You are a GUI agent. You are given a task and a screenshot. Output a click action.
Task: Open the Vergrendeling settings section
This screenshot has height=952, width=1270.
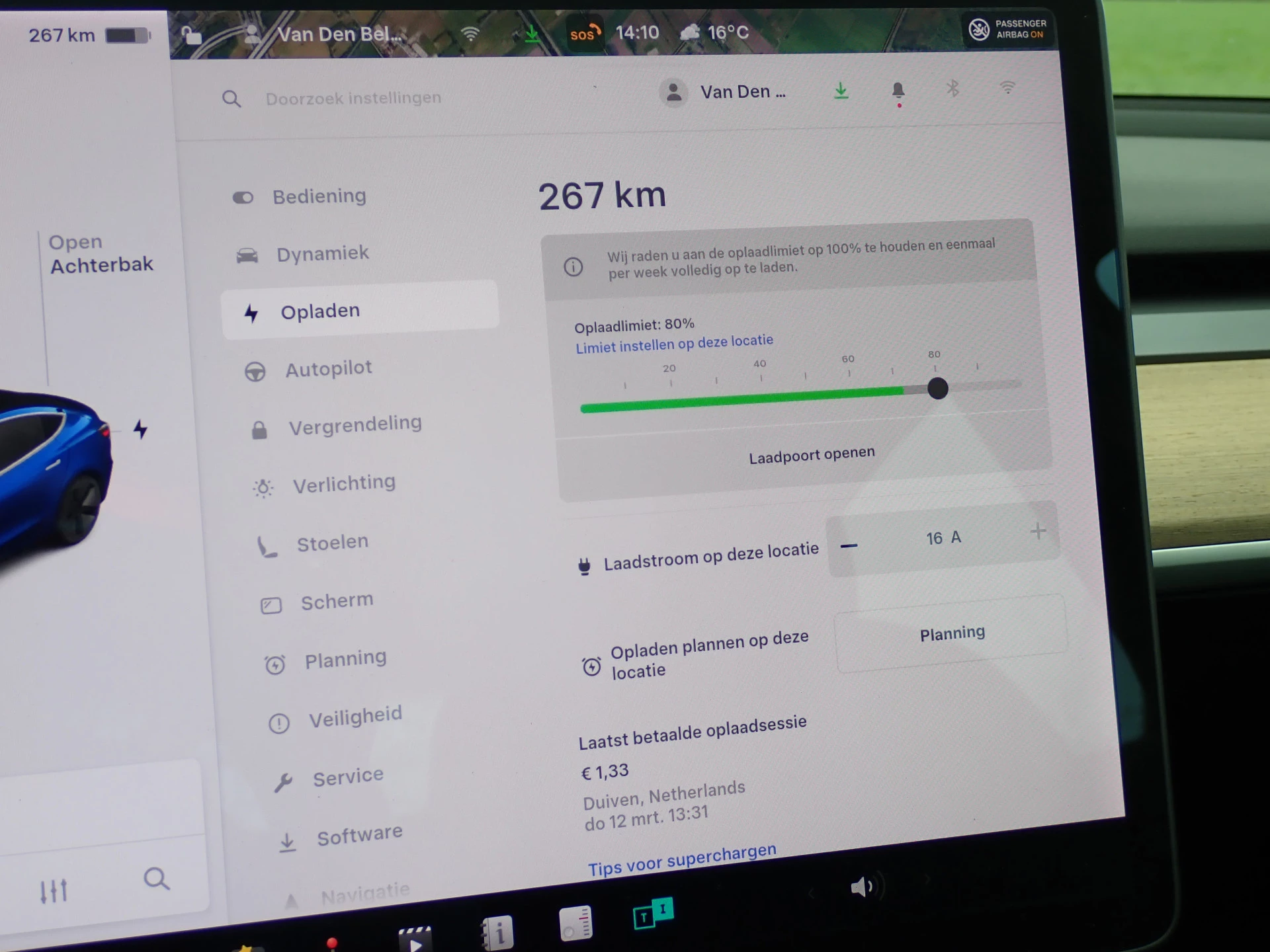point(355,425)
